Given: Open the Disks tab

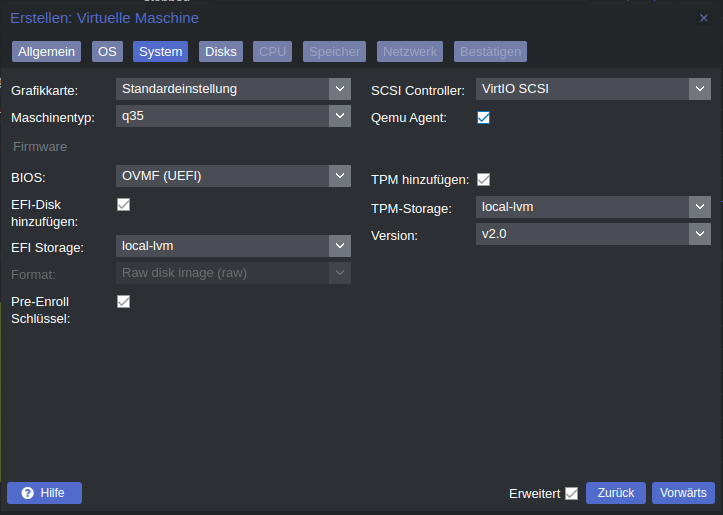Looking at the screenshot, I should coord(221,52).
